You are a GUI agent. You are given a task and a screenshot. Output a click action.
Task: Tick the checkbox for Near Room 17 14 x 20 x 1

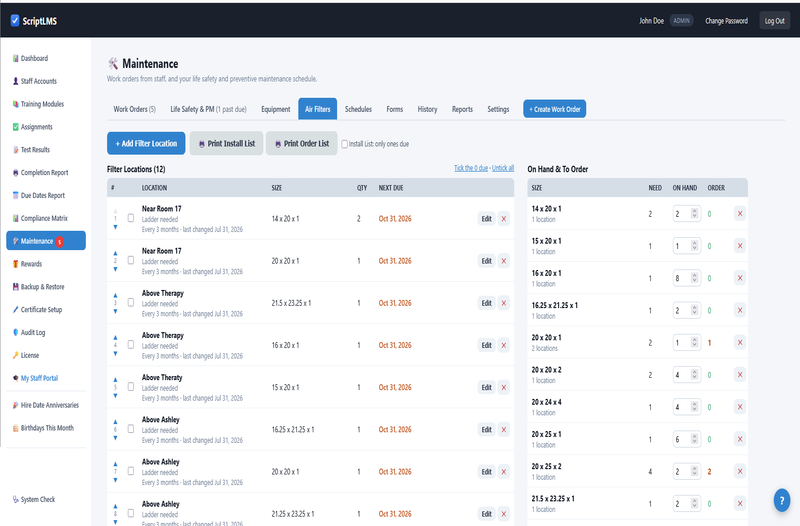pyautogui.click(x=131, y=218)
